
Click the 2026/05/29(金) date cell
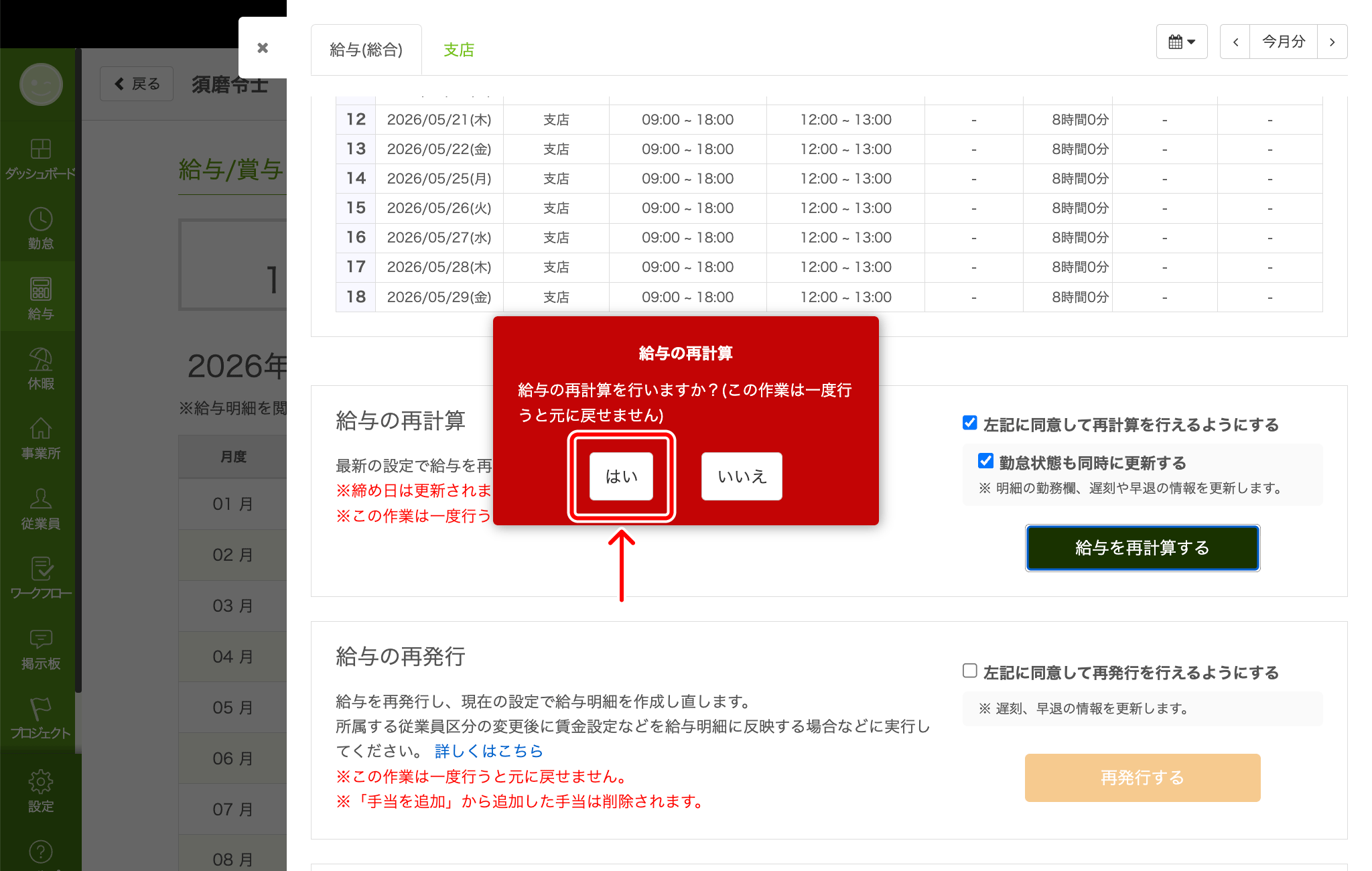point(439,297)
